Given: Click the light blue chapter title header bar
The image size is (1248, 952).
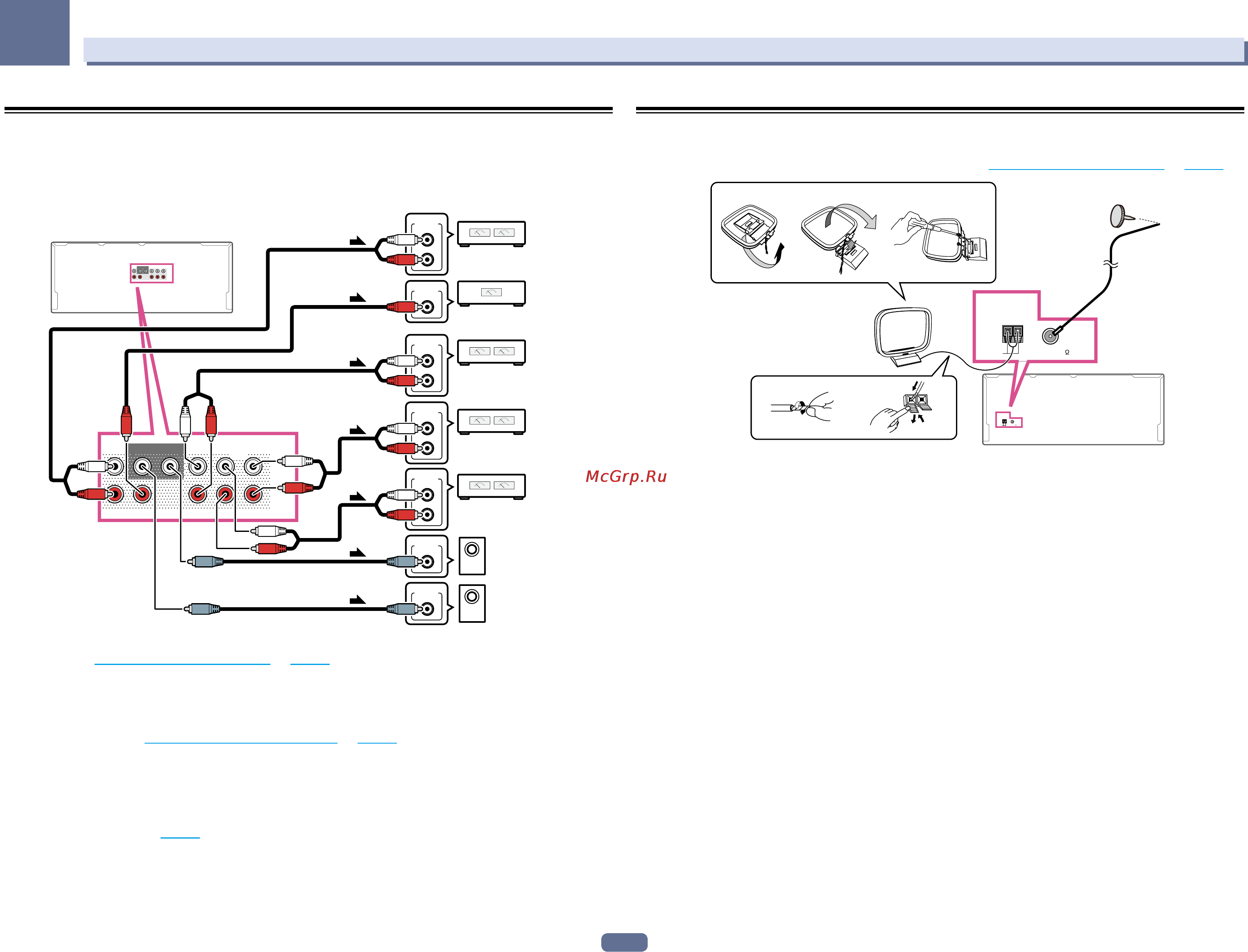Looking at the screenshot, I should (663, 50).
